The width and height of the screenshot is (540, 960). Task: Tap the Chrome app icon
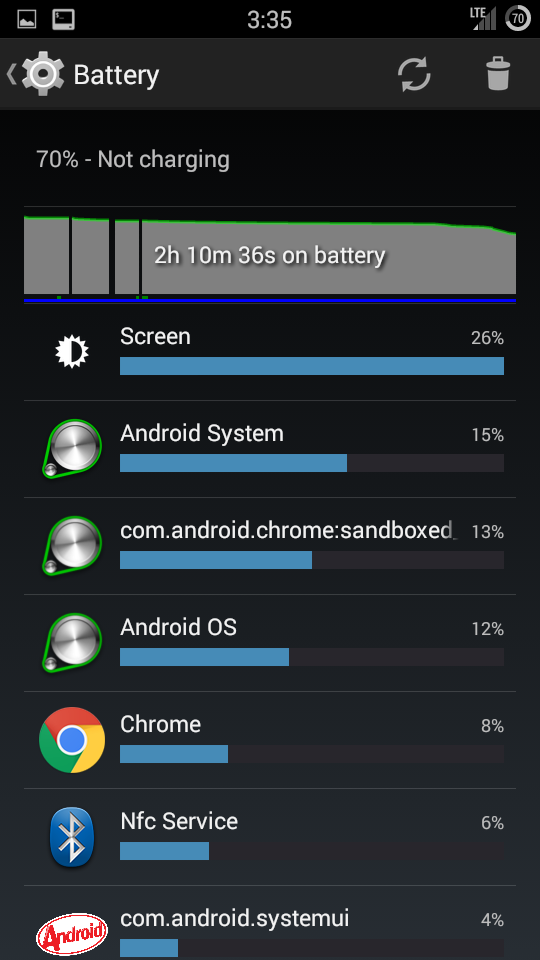pyautogui.click(x=72, y=740)
